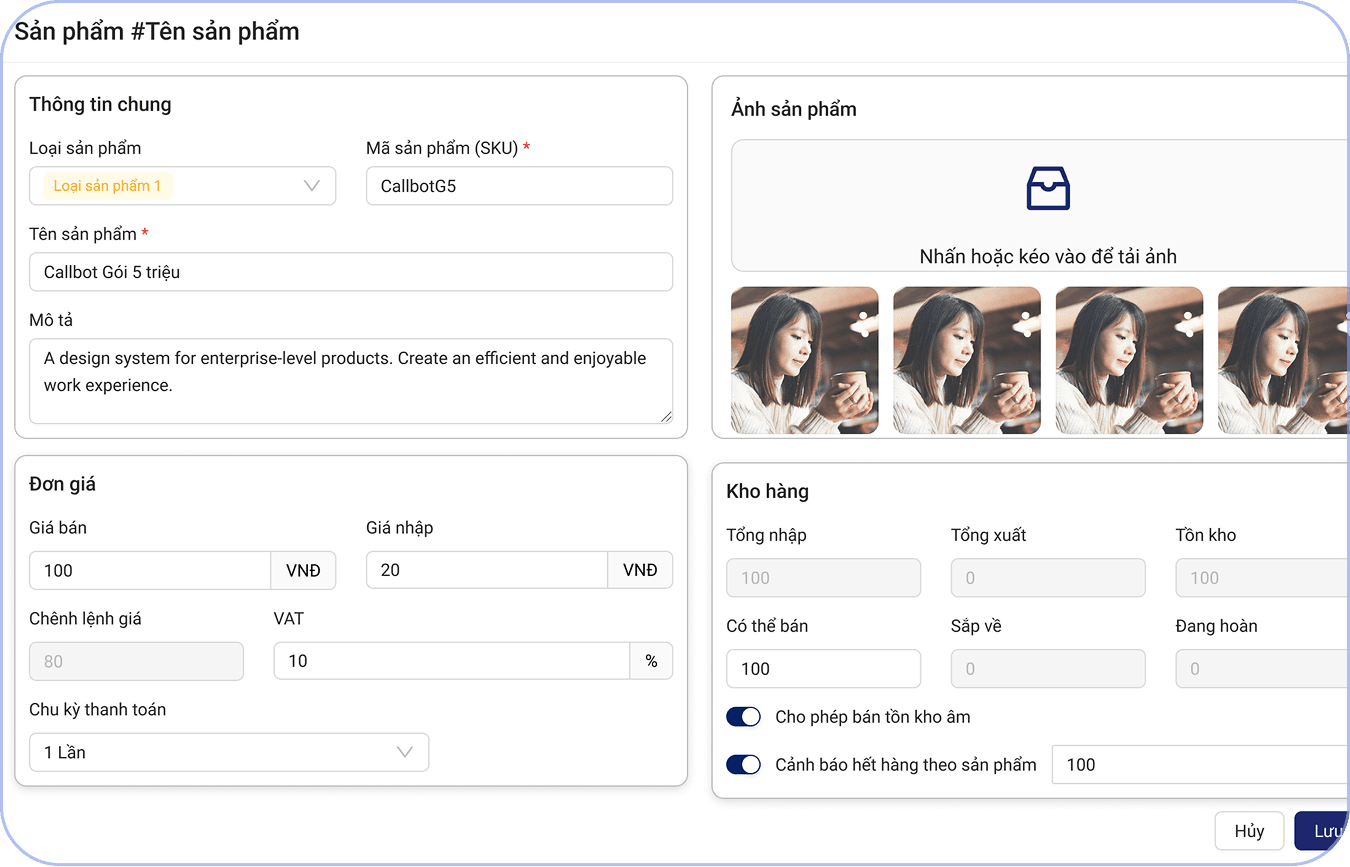Open the Chu kỳ thanh toán dropdown
Screen dimensions: 1350x867
(229, 752)
